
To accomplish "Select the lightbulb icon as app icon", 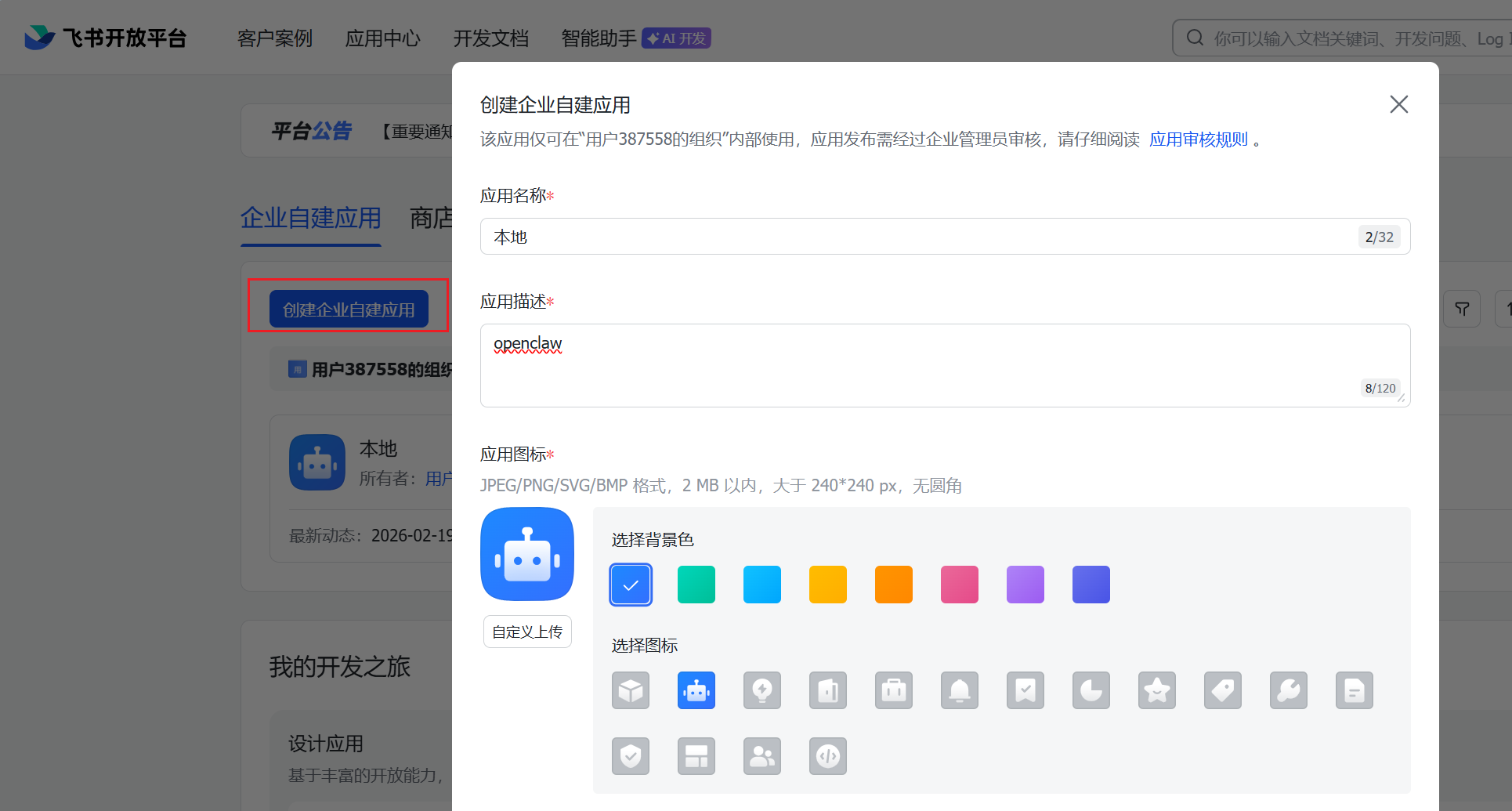I will (762, 690).
